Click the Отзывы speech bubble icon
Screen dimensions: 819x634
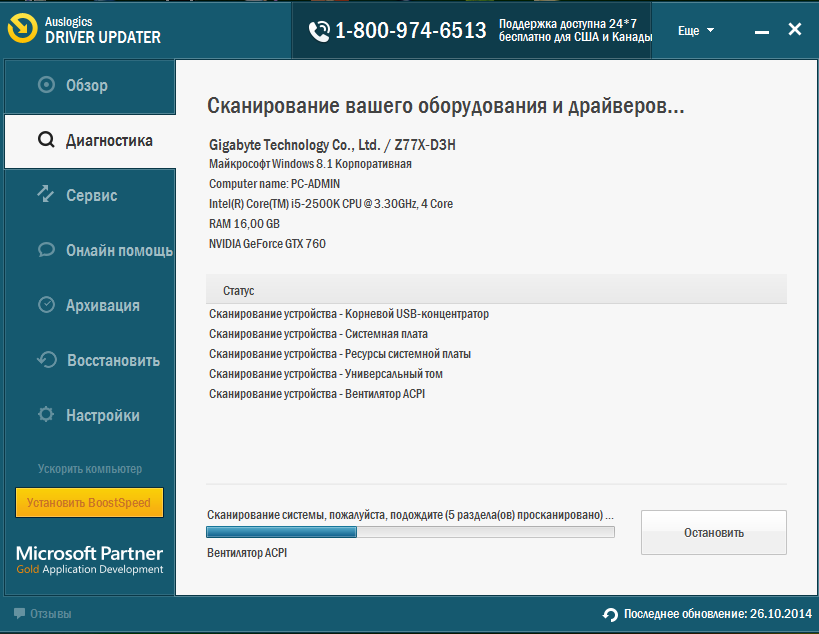pos(19,613)
